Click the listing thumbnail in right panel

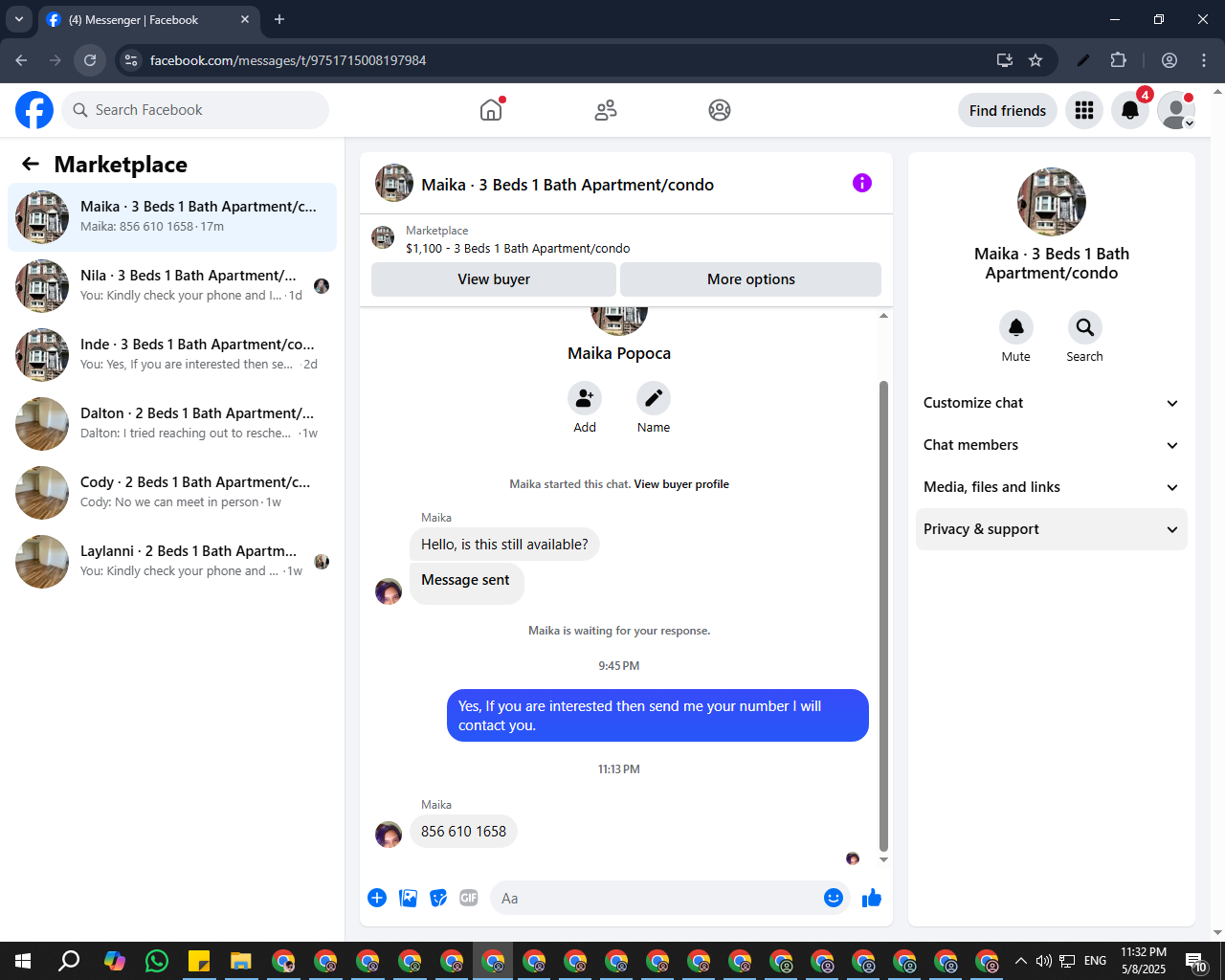(1052, 202)
